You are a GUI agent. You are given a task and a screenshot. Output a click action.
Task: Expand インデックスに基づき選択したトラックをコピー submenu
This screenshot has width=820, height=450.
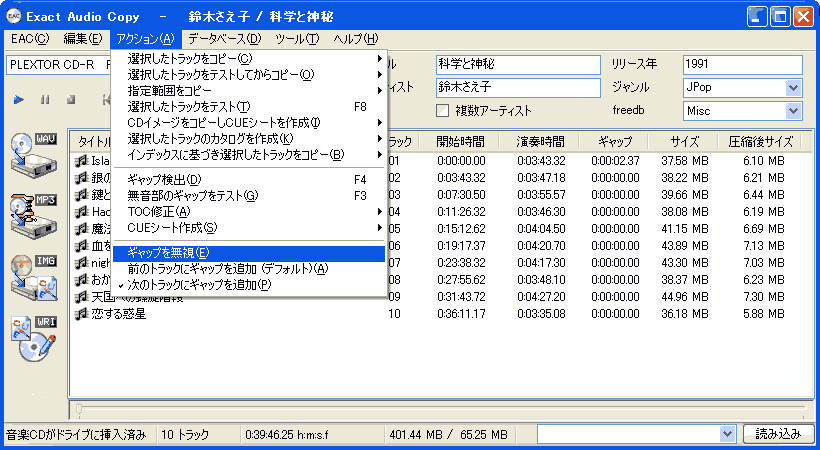249,155
